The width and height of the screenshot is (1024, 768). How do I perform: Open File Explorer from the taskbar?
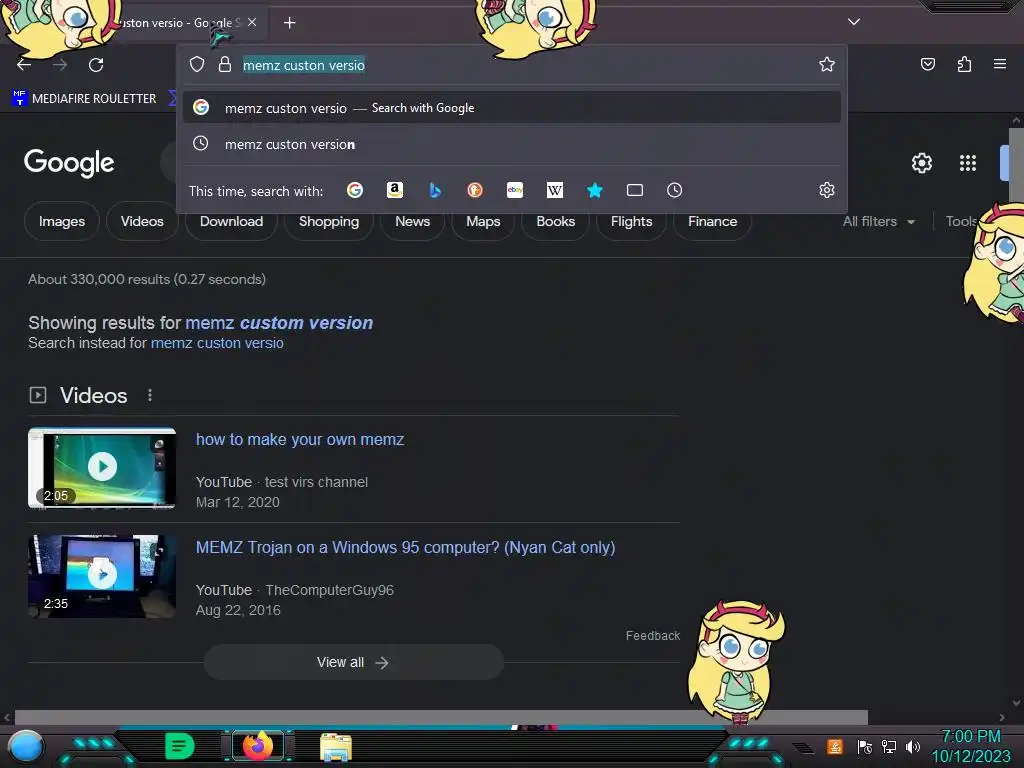click(336, 747)
